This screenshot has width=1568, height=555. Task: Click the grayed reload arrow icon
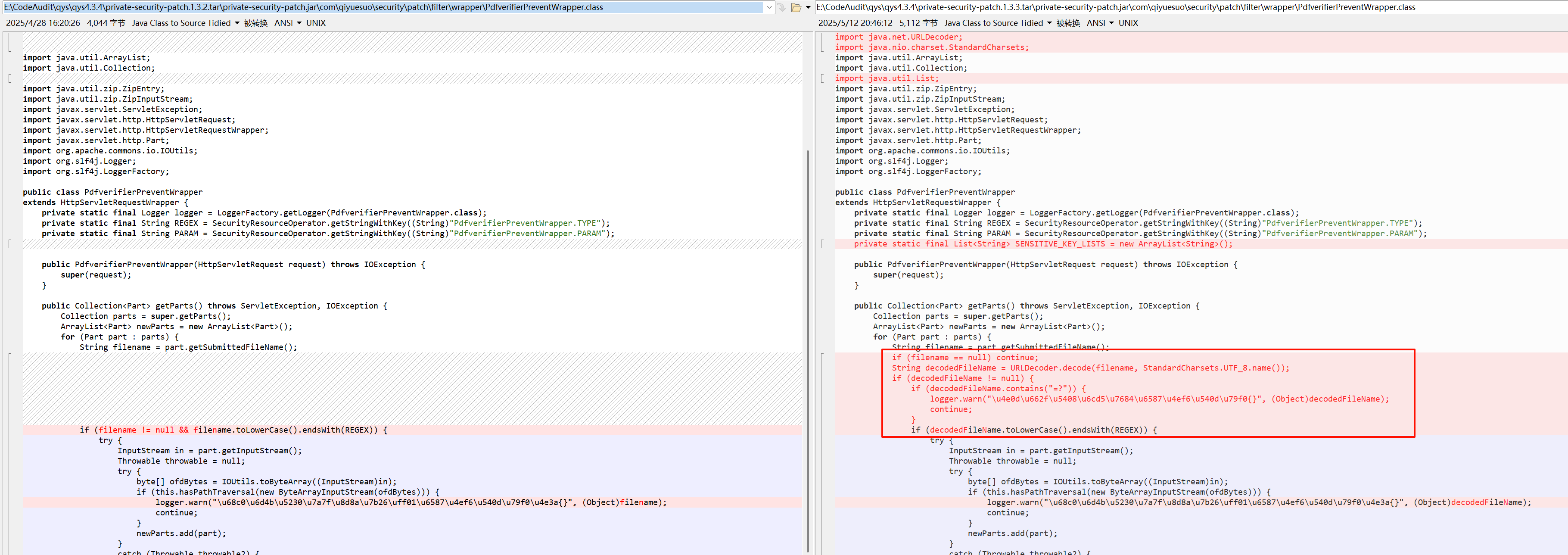click(782, 7)
